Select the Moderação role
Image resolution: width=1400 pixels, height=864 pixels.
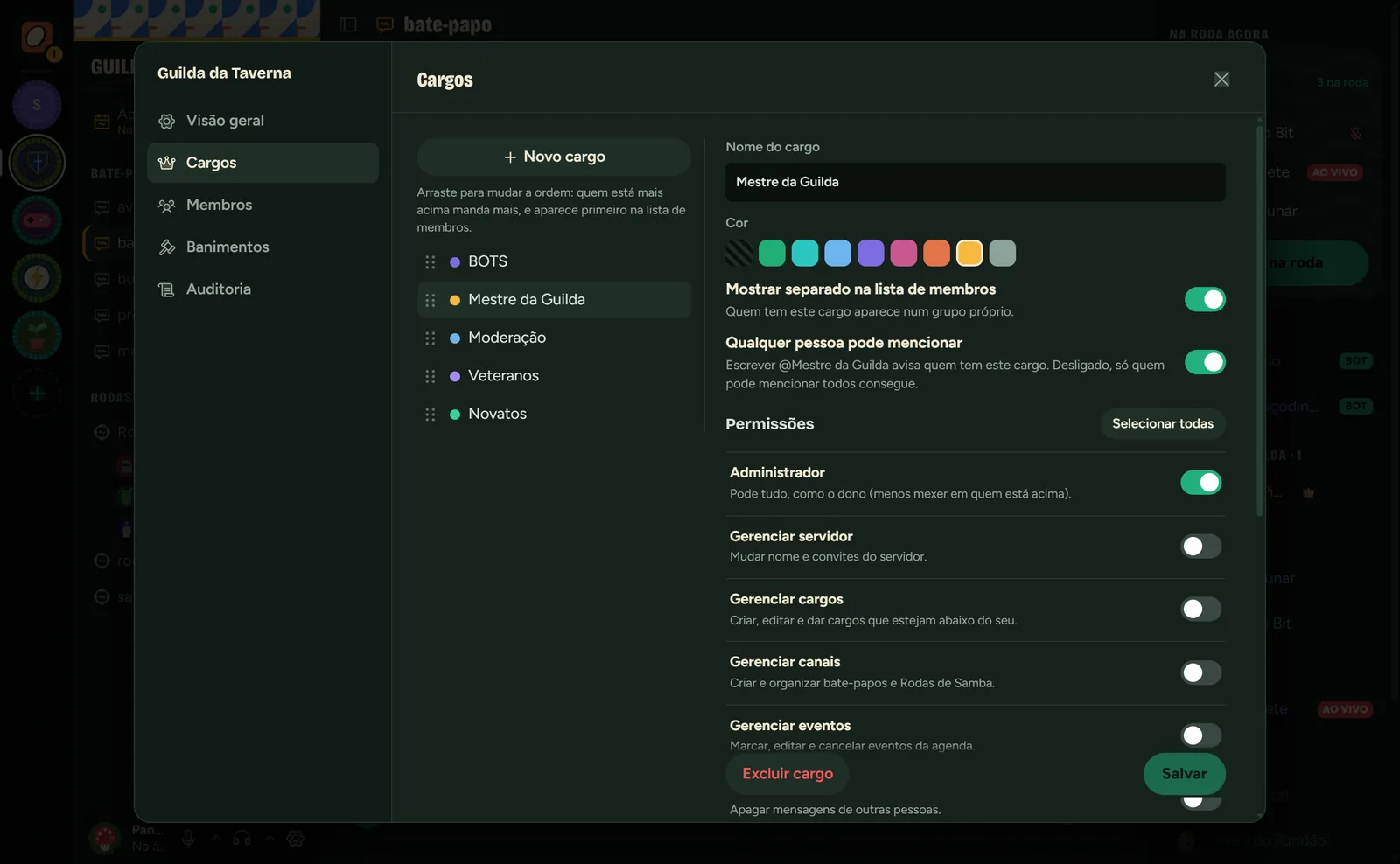pyautogui.click(x=554, y=338)
